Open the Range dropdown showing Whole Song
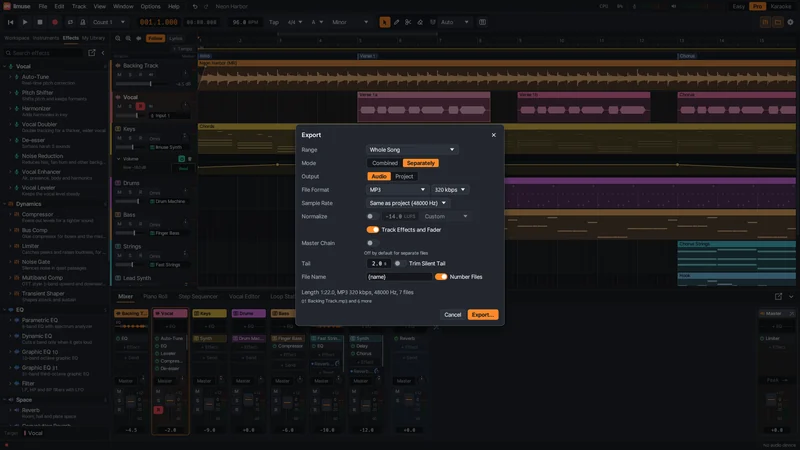The image size is (800, 450). [411, 149]
